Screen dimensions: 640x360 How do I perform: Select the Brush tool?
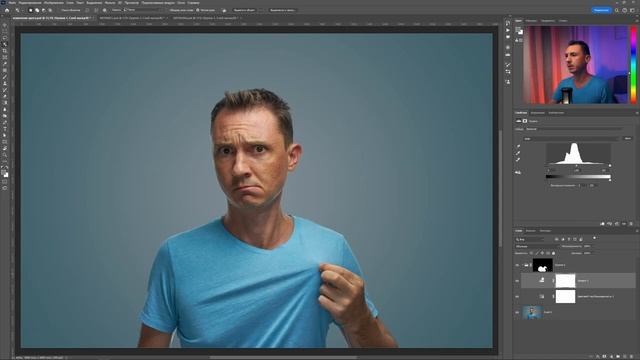(5, 77)
